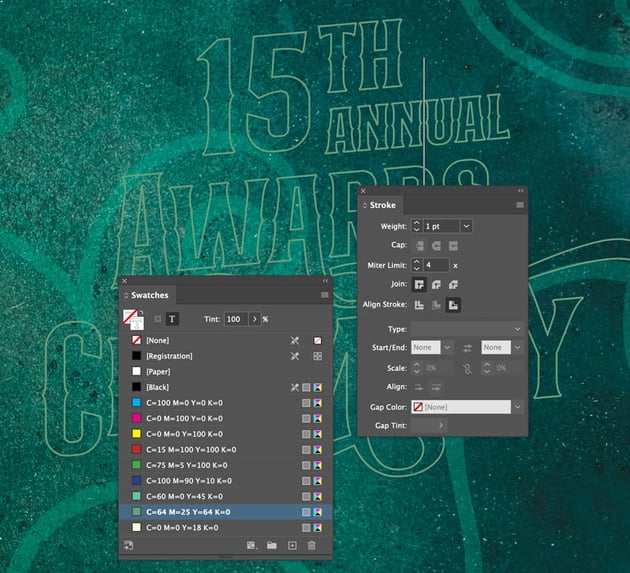Open the Swatches panel flyout menu
This screenshot has width=630, height=573.
[325, 295]
